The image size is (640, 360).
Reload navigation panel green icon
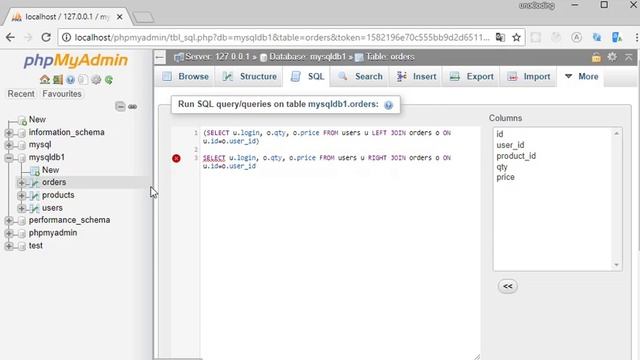coord(109,80)
